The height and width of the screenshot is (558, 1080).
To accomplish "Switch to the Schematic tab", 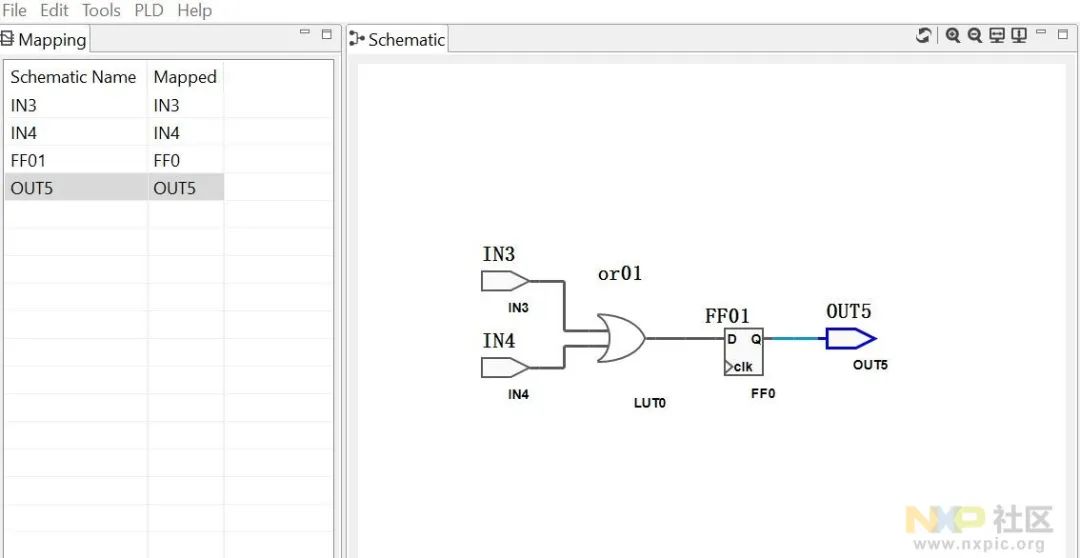I will tap(397, 39).
